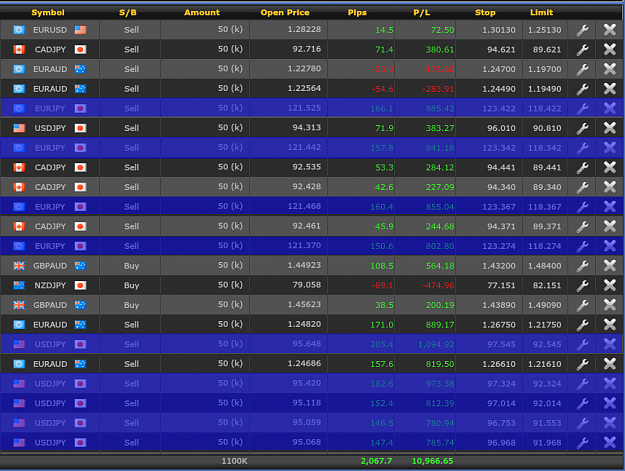
Task: Sort positions by the P/L header
Action: (422, 12)
